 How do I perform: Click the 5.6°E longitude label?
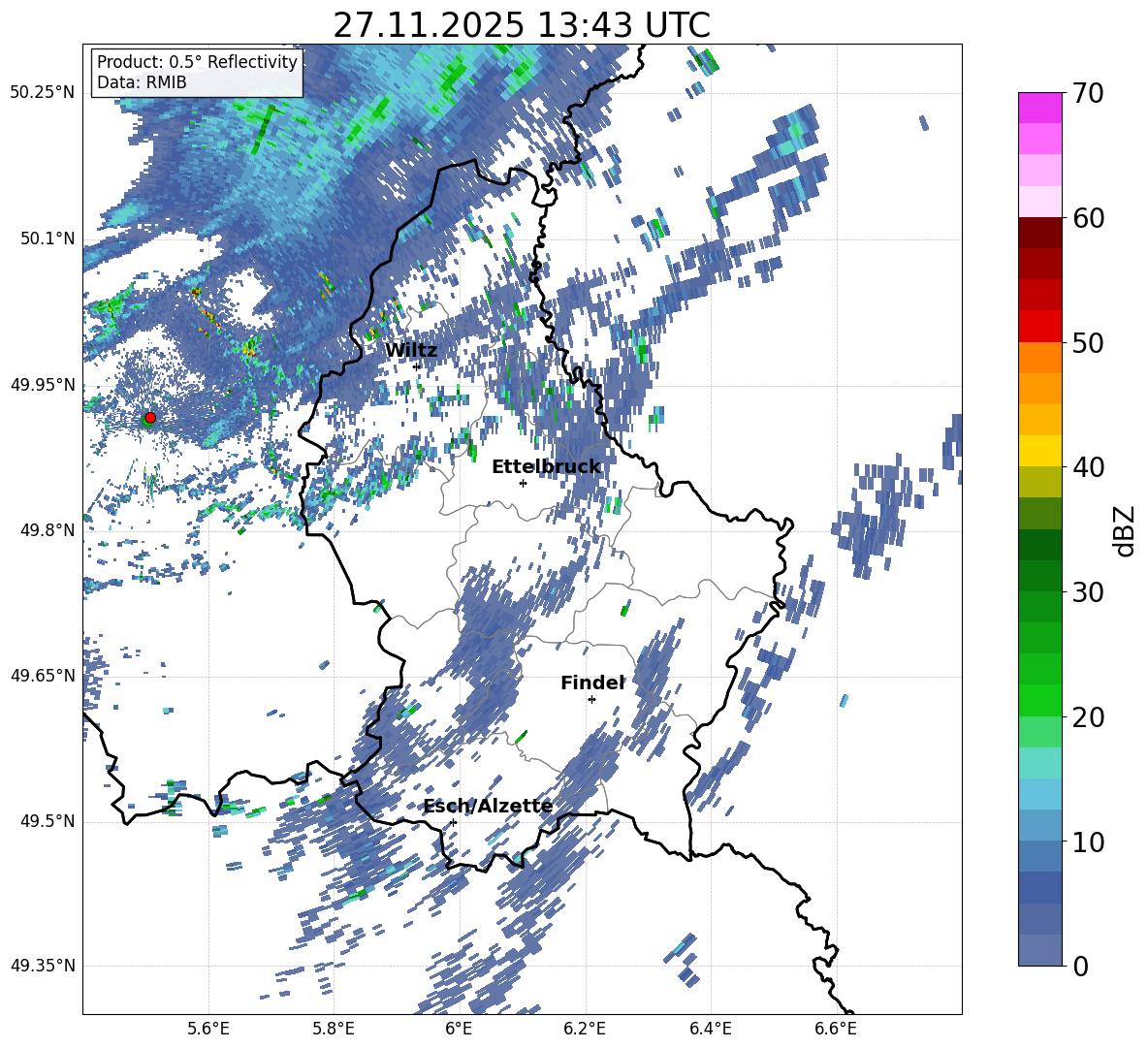[208, 1029]
